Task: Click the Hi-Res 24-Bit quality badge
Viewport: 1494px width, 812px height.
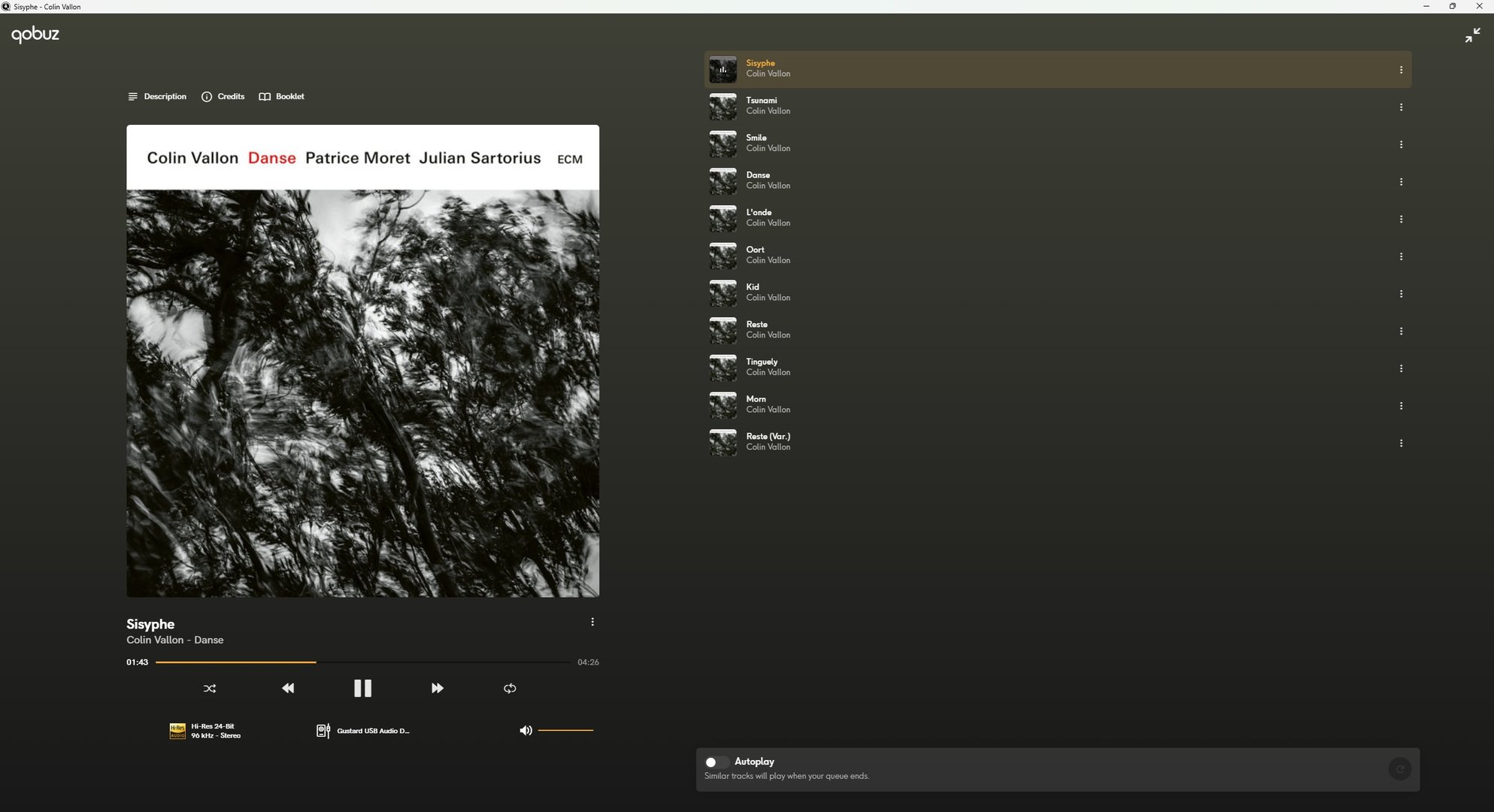Action: [205, 731]
